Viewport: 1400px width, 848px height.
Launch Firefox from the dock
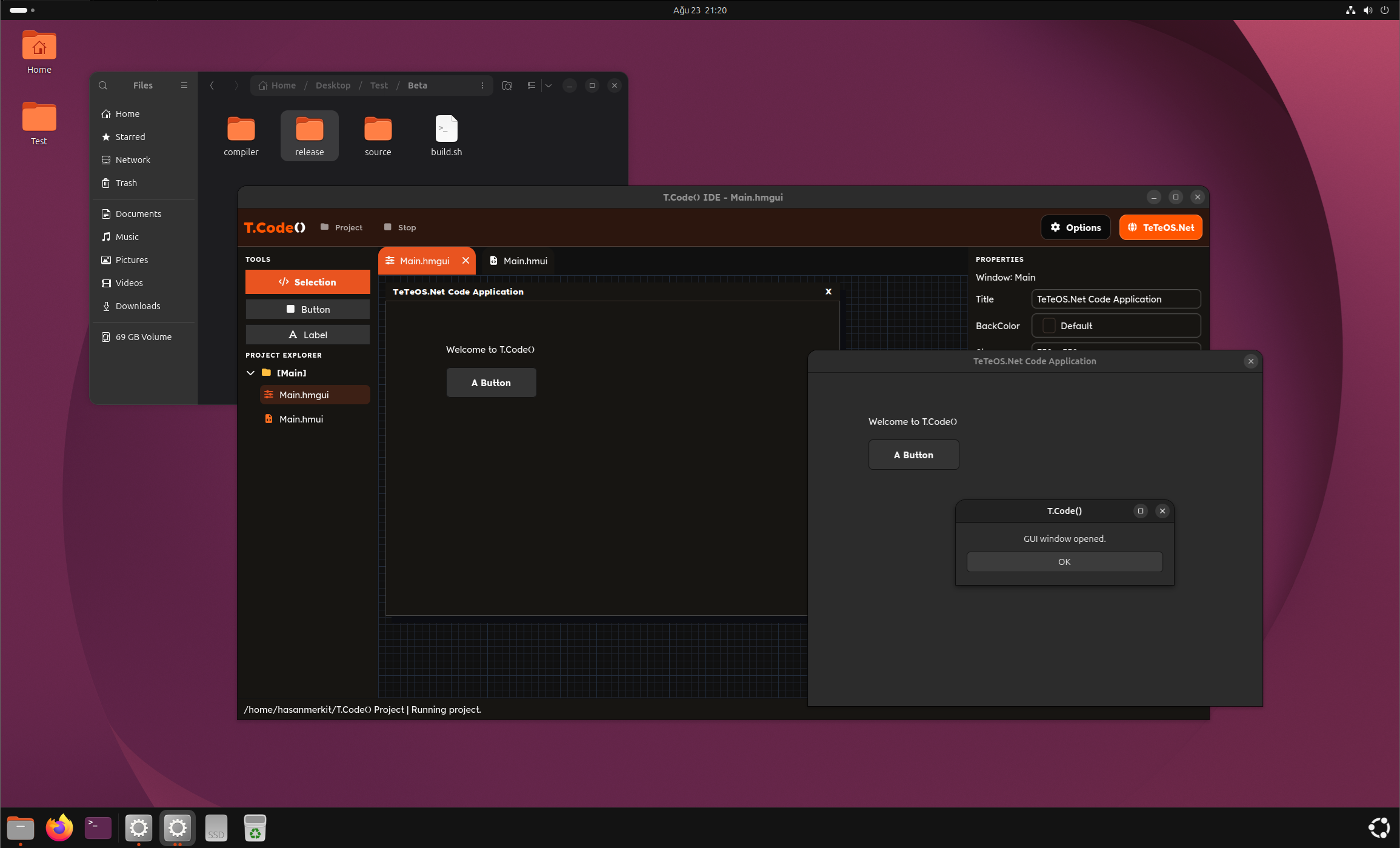coord(59,828)
